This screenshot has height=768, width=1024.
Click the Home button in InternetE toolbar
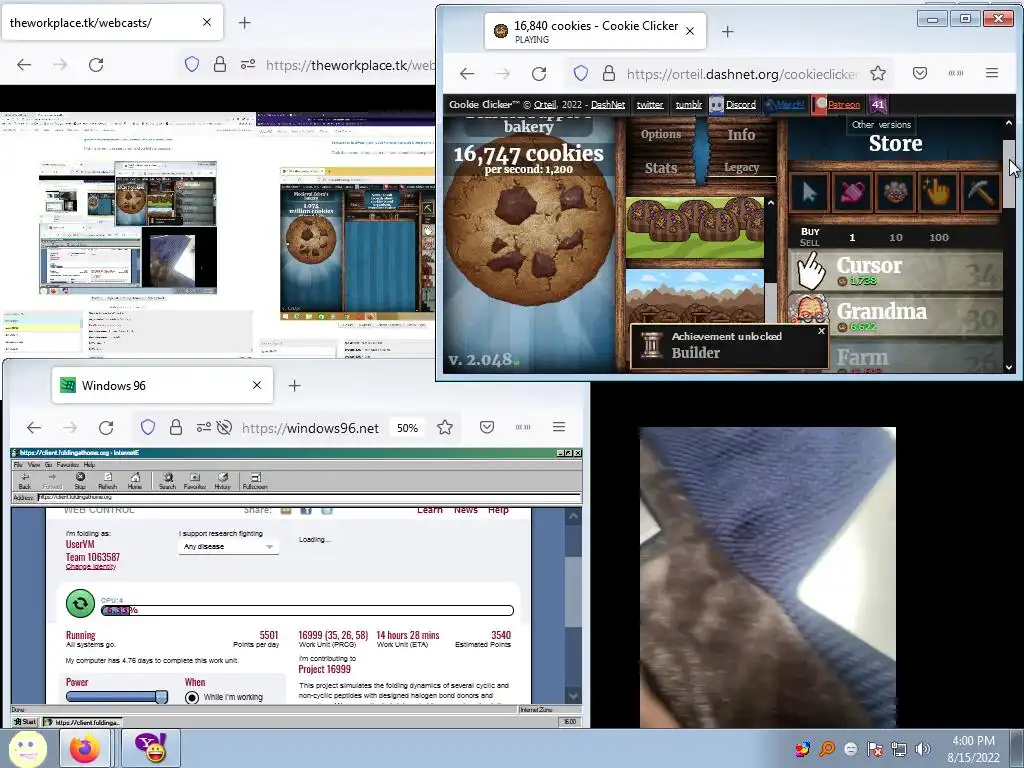[x=135, y=481]
